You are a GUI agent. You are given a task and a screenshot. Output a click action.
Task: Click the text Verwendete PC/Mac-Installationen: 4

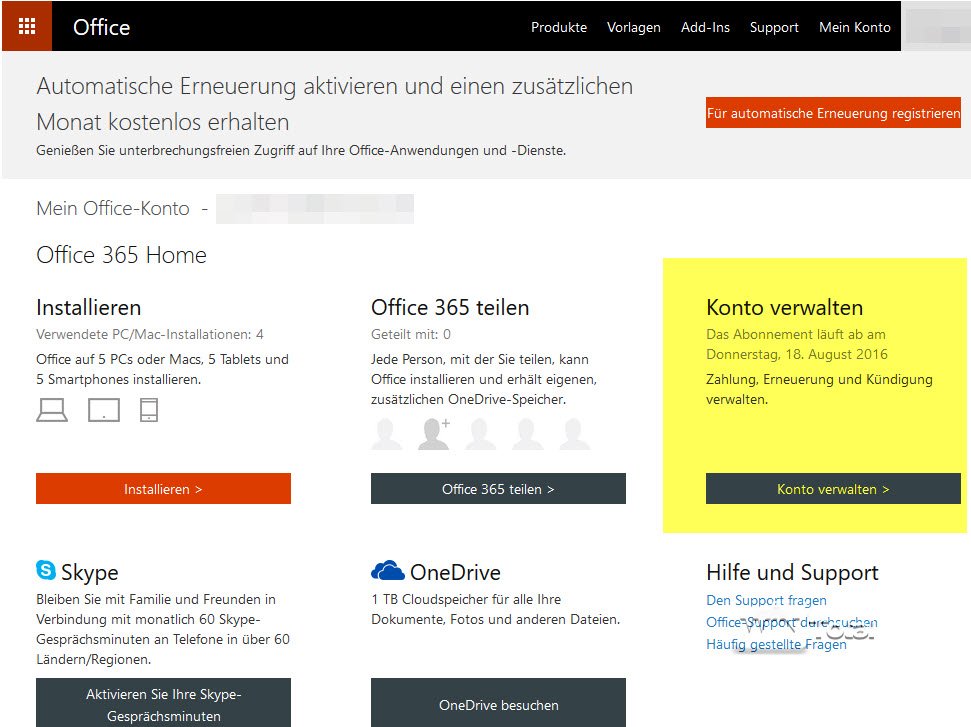[150, 334]
